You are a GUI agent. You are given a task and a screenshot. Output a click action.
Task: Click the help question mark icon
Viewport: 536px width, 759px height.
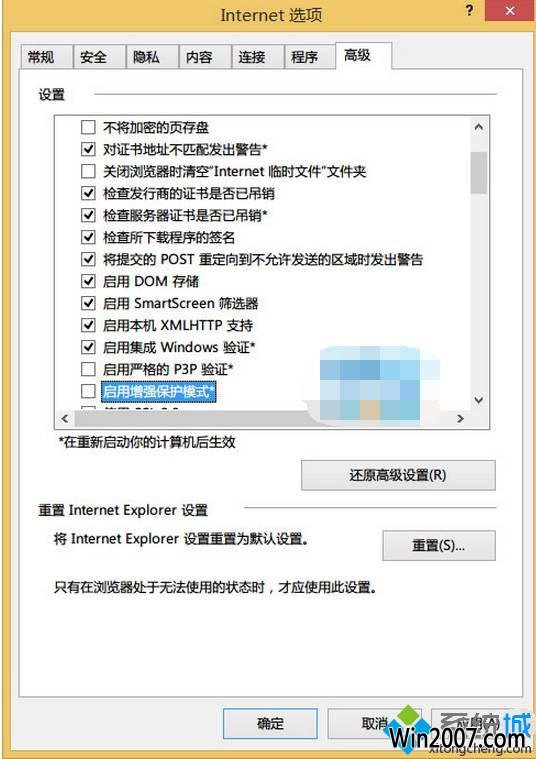(x=469, y=10)
